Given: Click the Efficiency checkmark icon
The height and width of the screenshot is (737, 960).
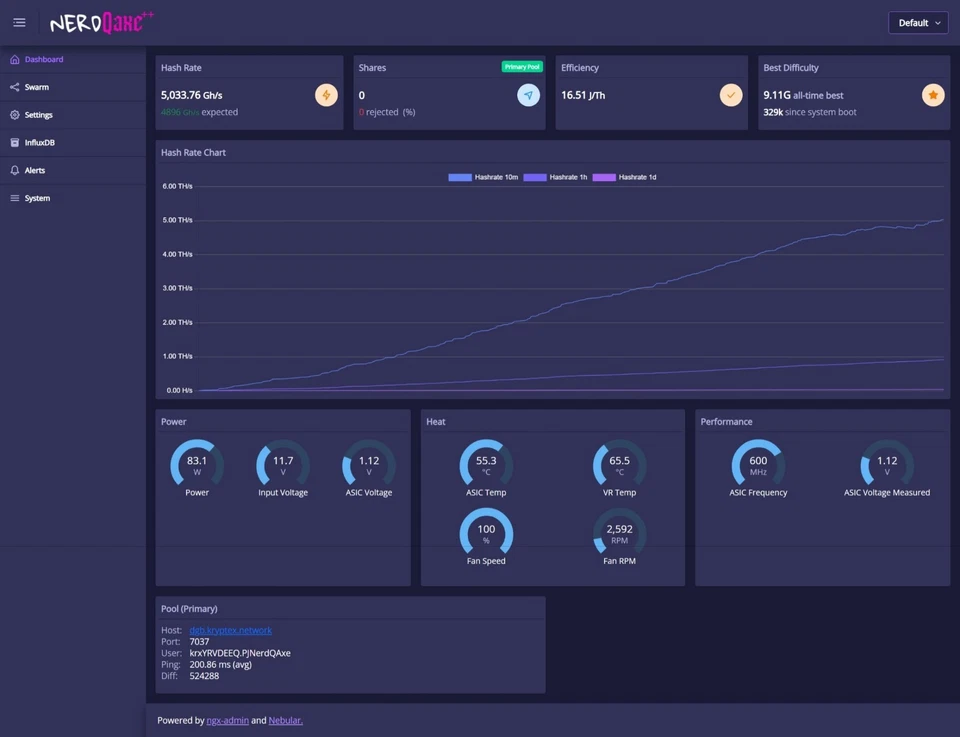Looking at the screenshot, I should (730, 95).
